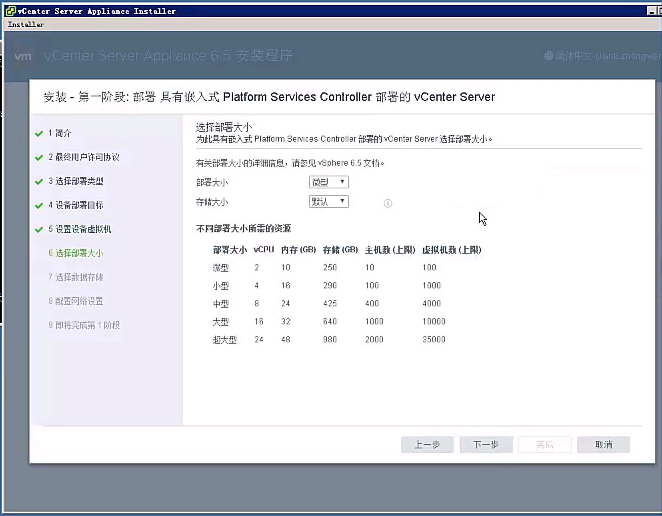Screen dimensions: 662x516
Task: Click the green checkmark for step 3 选择部署类型
Action: (x=39, y=182)
